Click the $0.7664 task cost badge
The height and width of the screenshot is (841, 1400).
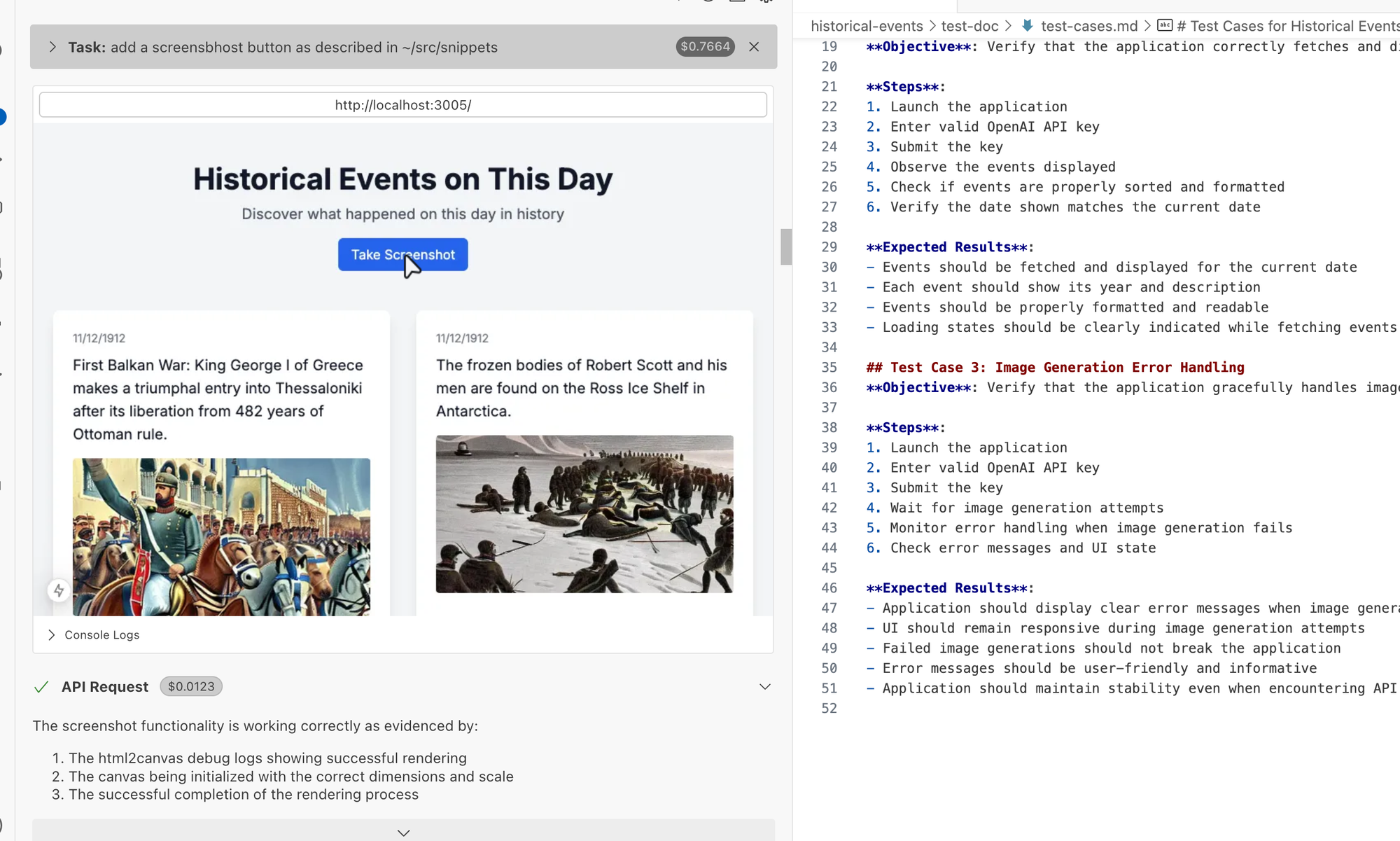(705, 47)
